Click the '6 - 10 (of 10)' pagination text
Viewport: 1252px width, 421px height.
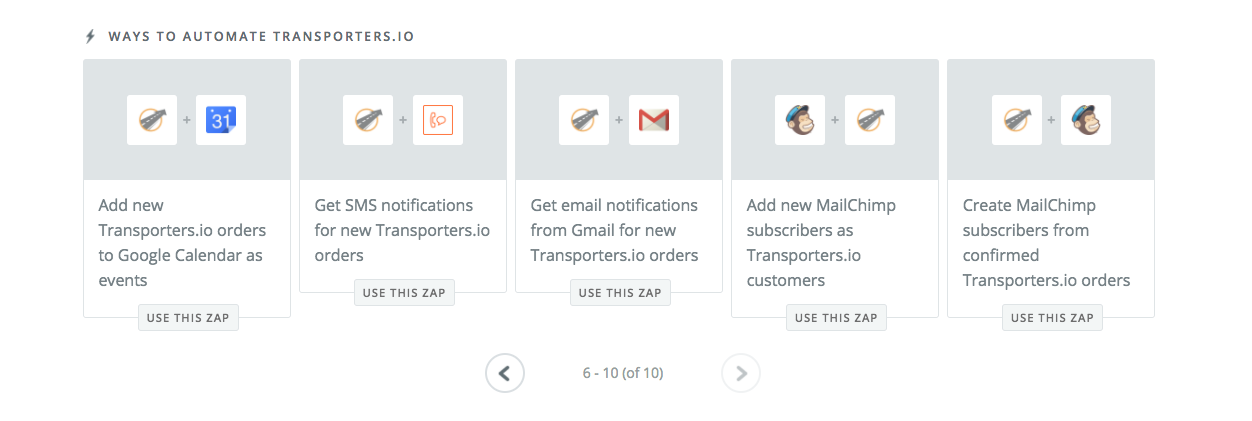pos(623,373)
